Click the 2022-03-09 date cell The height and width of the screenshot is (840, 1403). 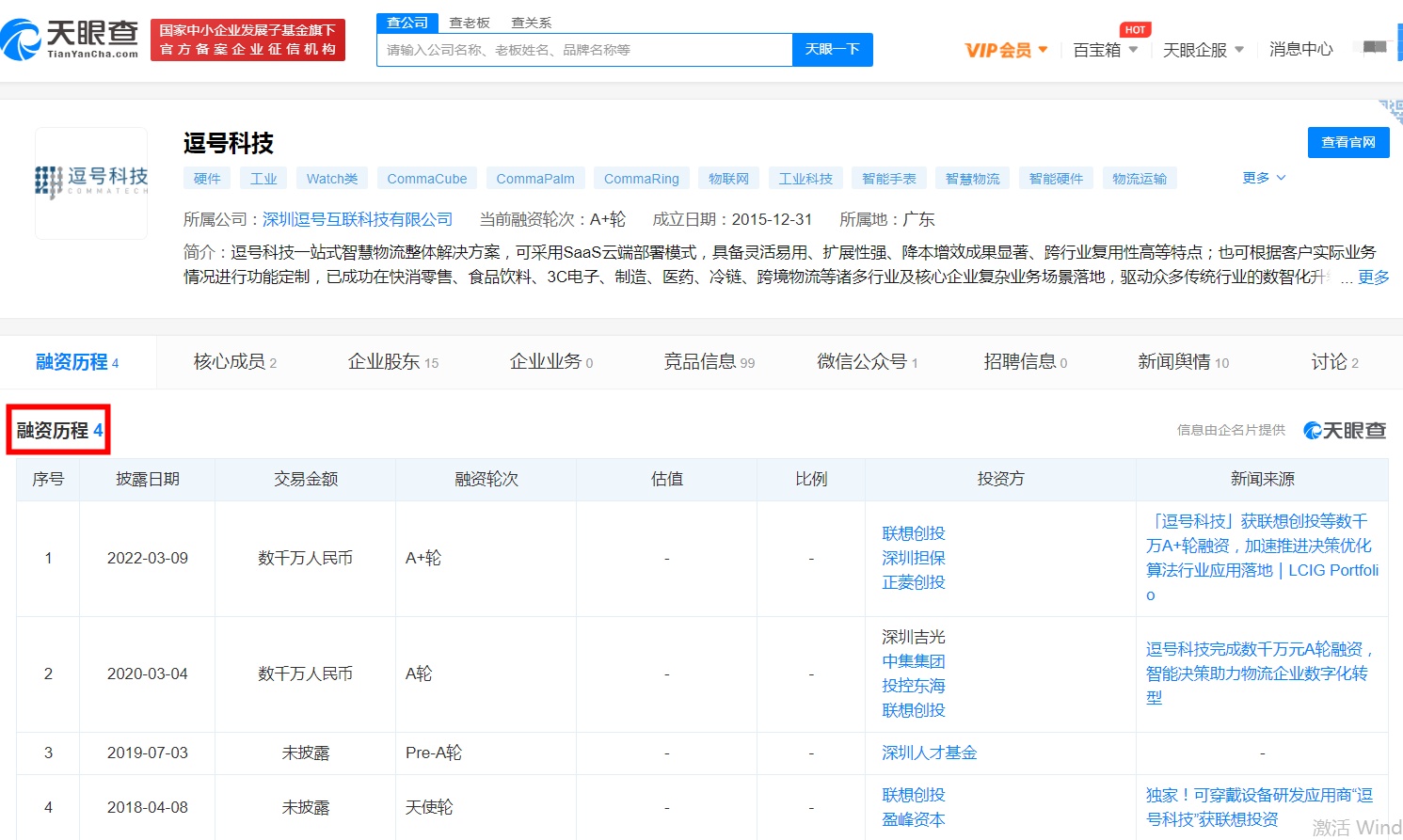click(x=148, y=558)
